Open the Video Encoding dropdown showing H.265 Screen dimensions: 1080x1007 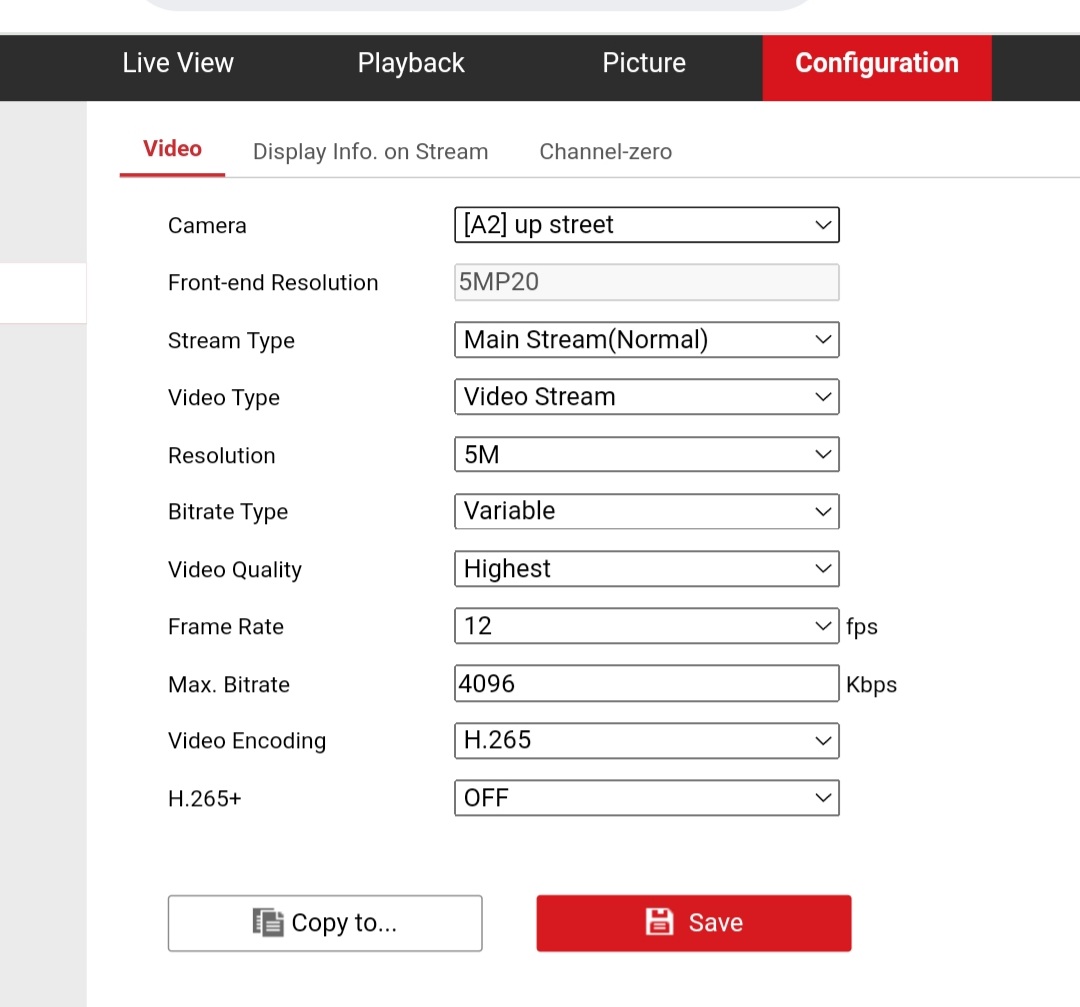click(646, 741)
